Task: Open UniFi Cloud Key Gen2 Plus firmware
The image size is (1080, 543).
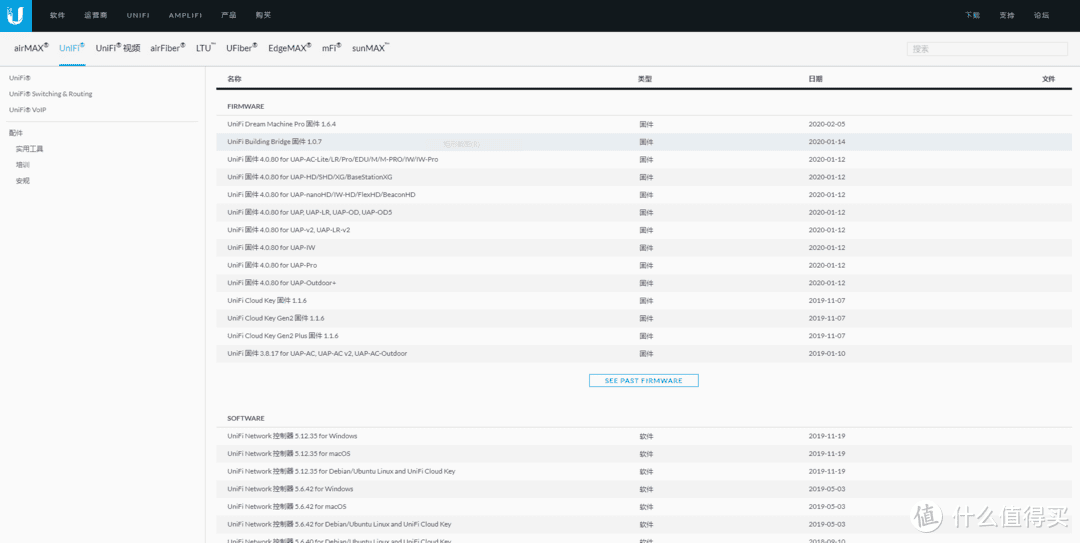Action: (x=282, y=336)
